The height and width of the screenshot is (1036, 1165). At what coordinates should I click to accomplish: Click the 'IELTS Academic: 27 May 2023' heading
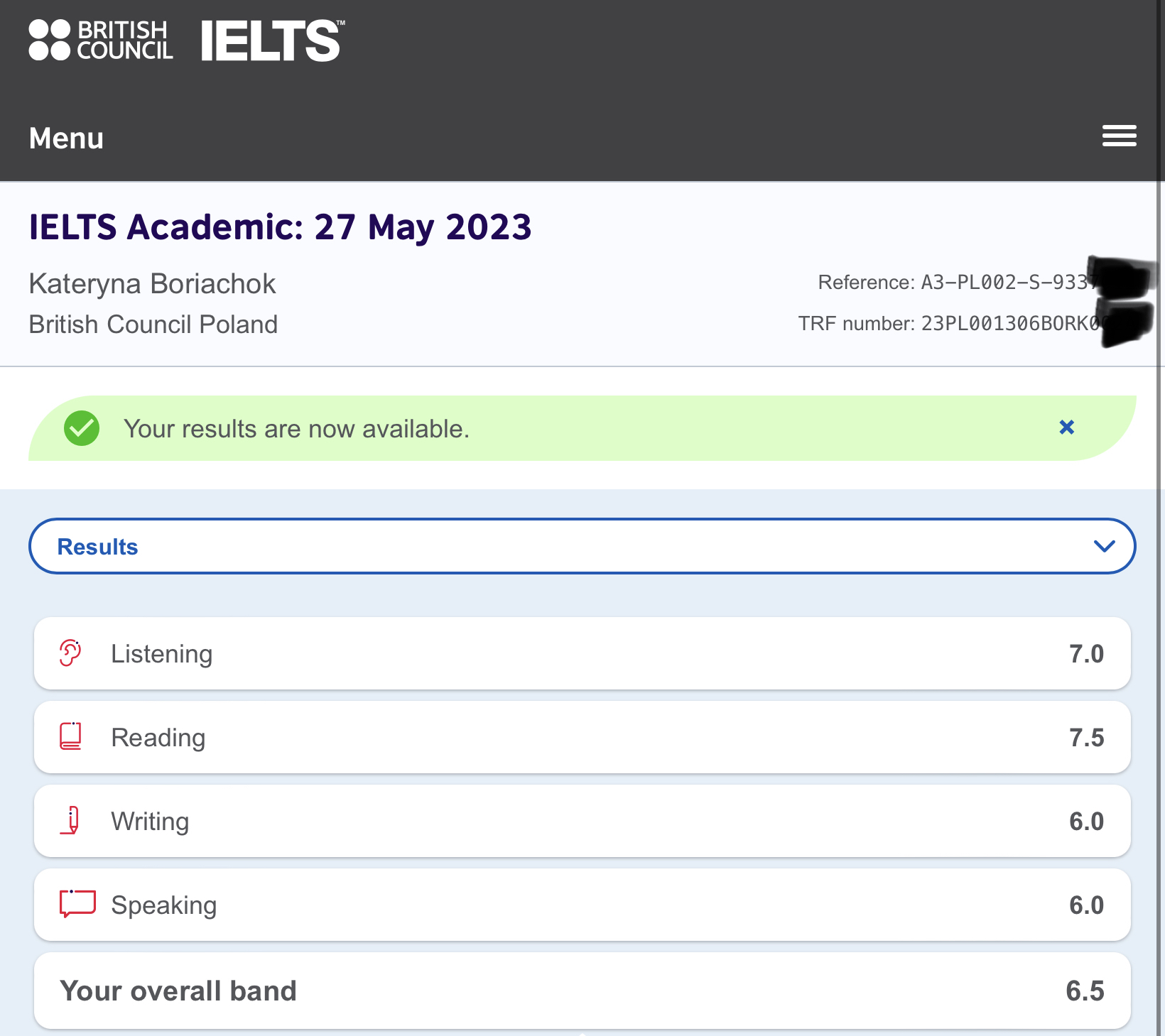[x=280, y=227]
